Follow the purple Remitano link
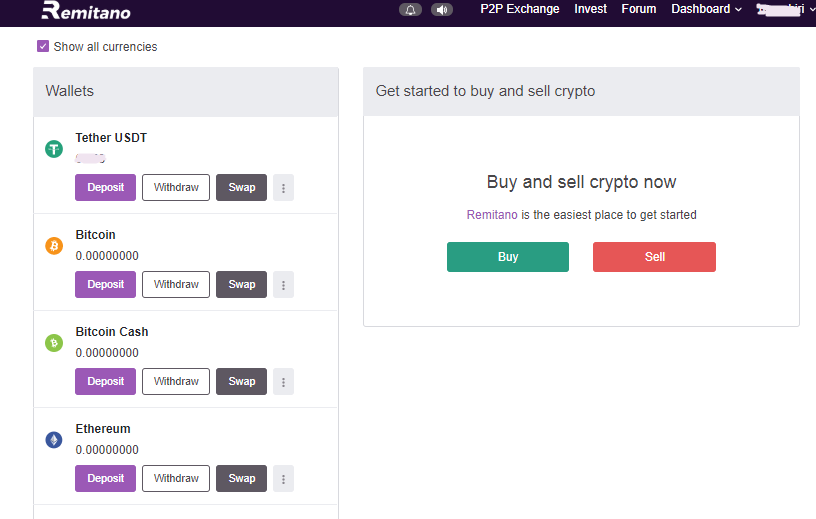The height and width of the screenshot is (519, 816). (x=492, y=214)
